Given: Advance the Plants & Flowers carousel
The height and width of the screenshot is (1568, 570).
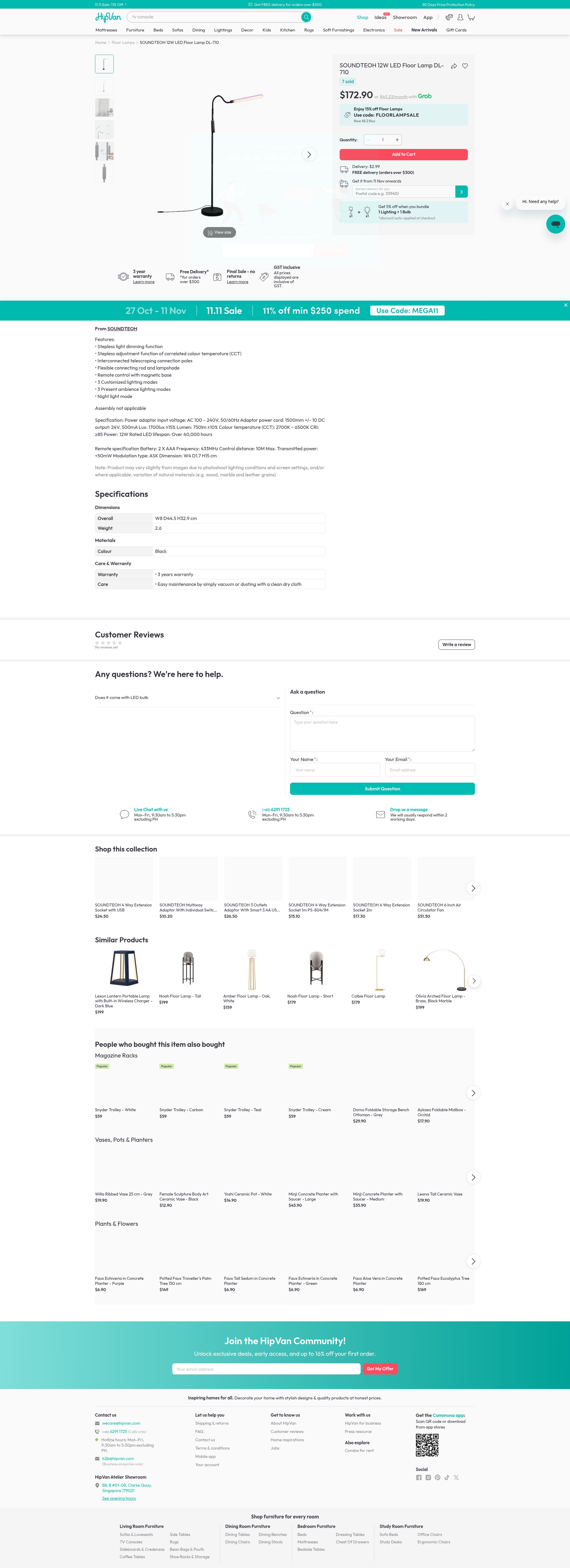Looking at the screenshot, I should [x=473, y=1261].
